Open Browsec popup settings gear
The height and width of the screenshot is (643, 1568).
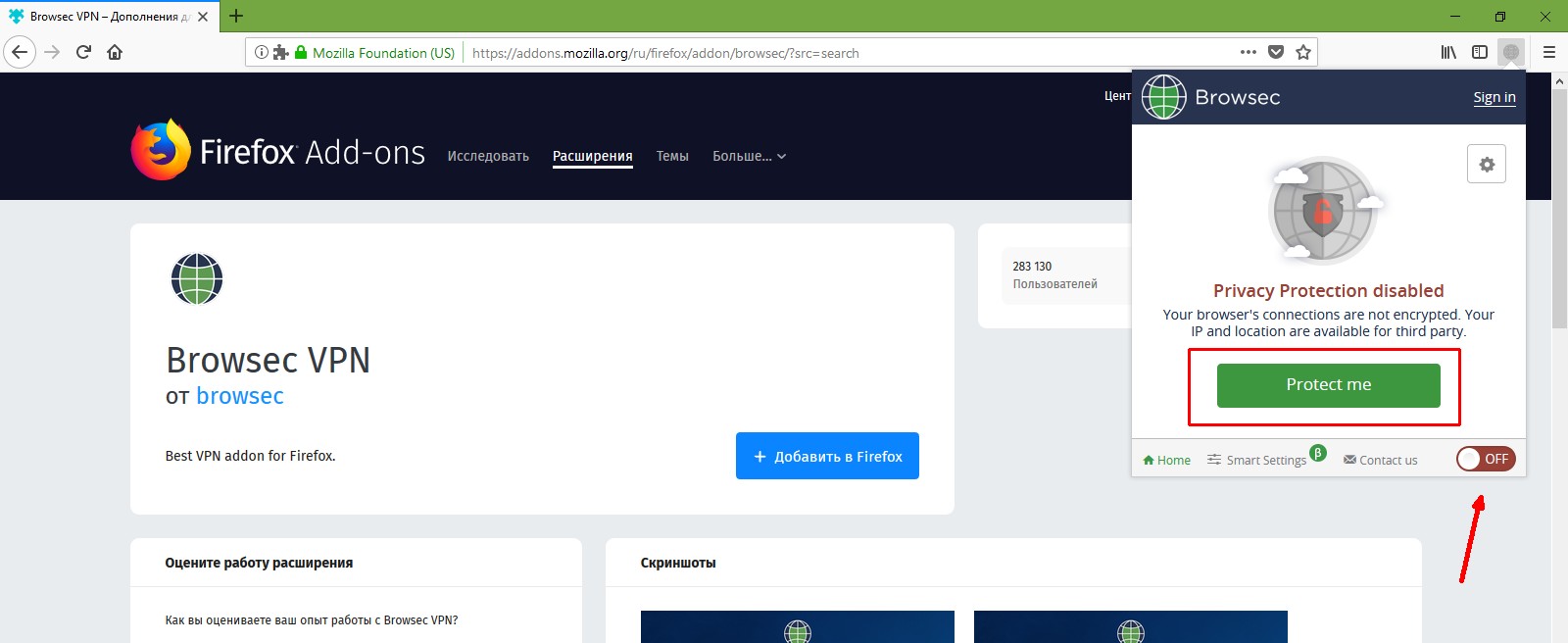point(1487,164)
